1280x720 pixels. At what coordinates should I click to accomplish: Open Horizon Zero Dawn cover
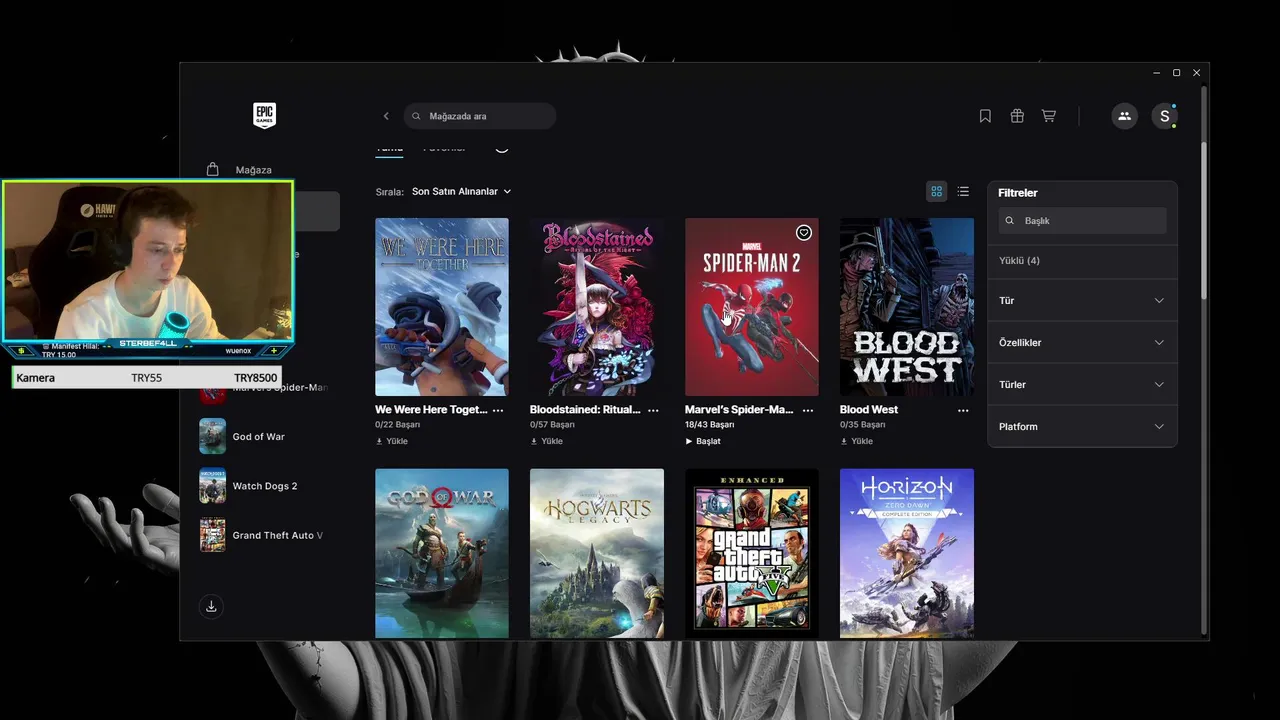tap(907, 553)
